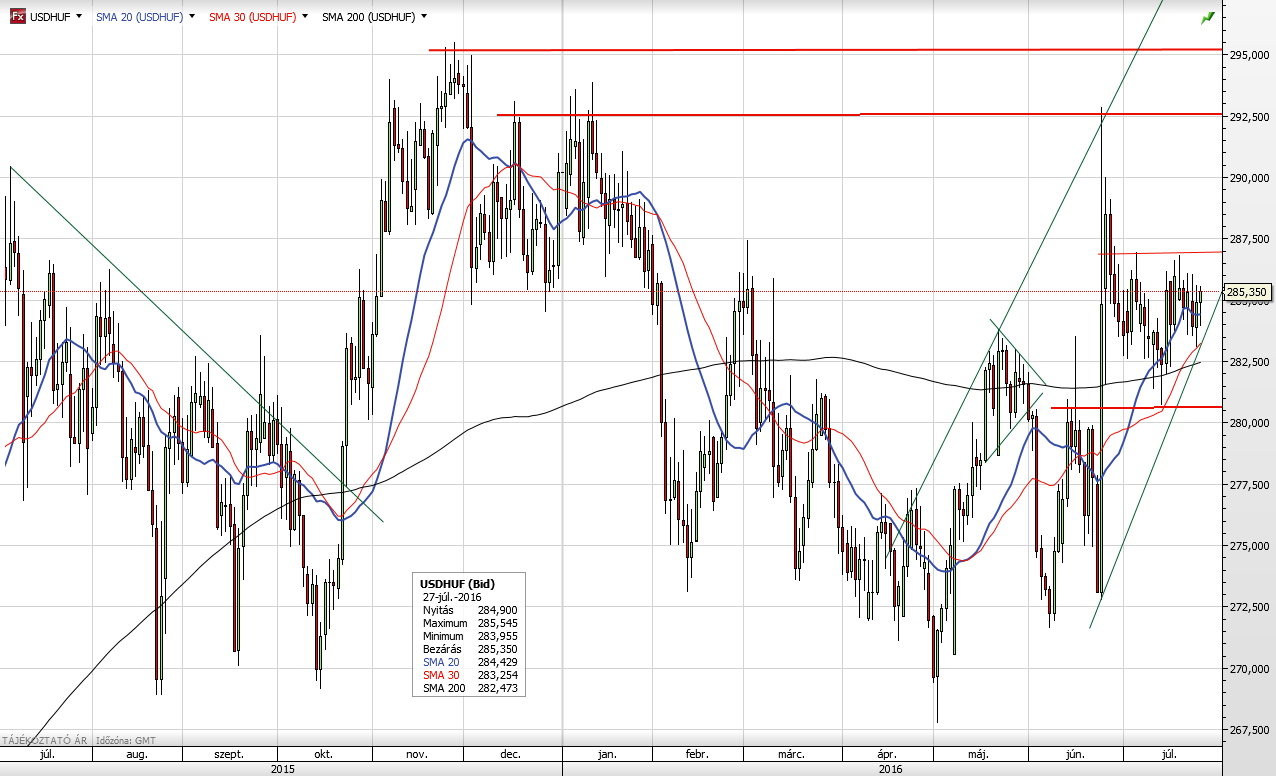The width and height of the screenshot is (1276, 776).
Task: Click the febr. month label on time axis
Action: point(696,755)
